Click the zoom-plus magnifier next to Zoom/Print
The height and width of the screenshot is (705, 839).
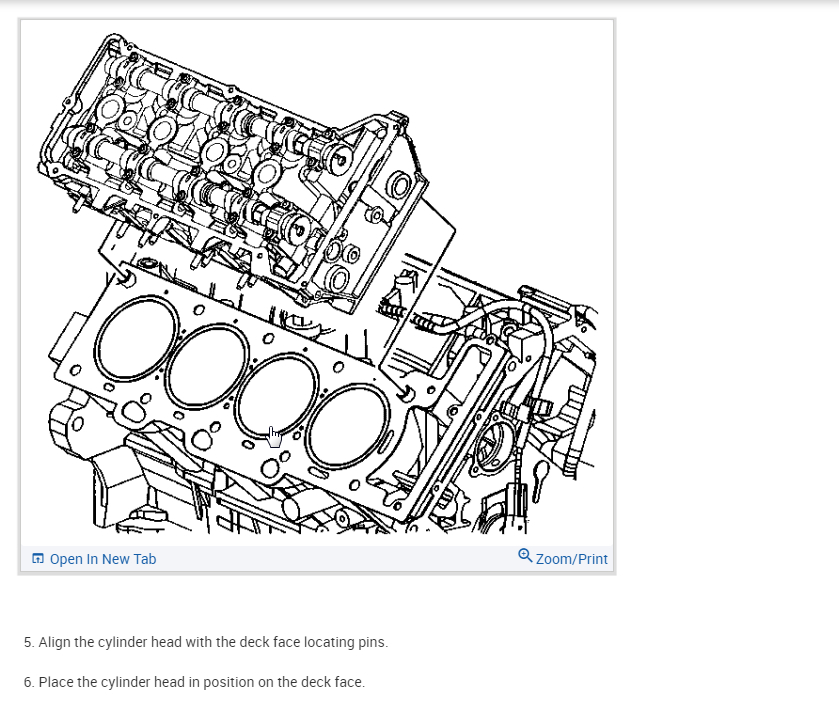click(x=525, y=558)
